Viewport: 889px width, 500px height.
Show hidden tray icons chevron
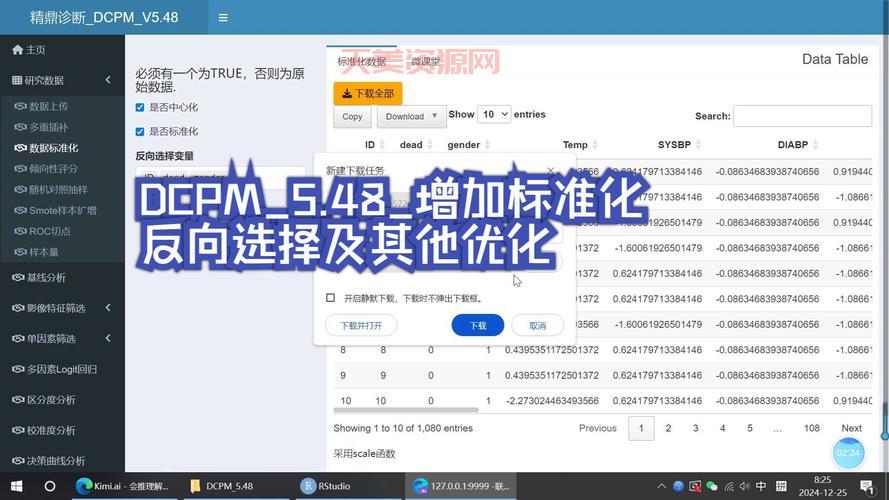[662, 486]
